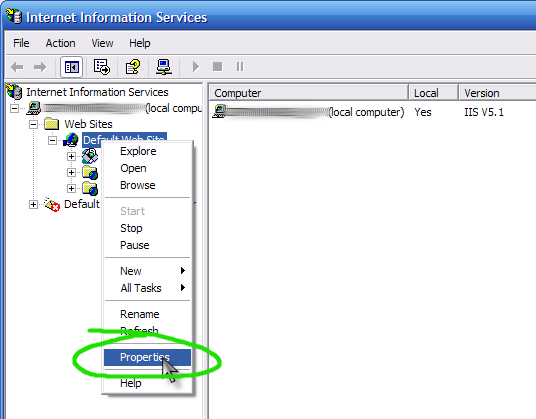Click the stopped Default SMTP server icon

[52, 204]
